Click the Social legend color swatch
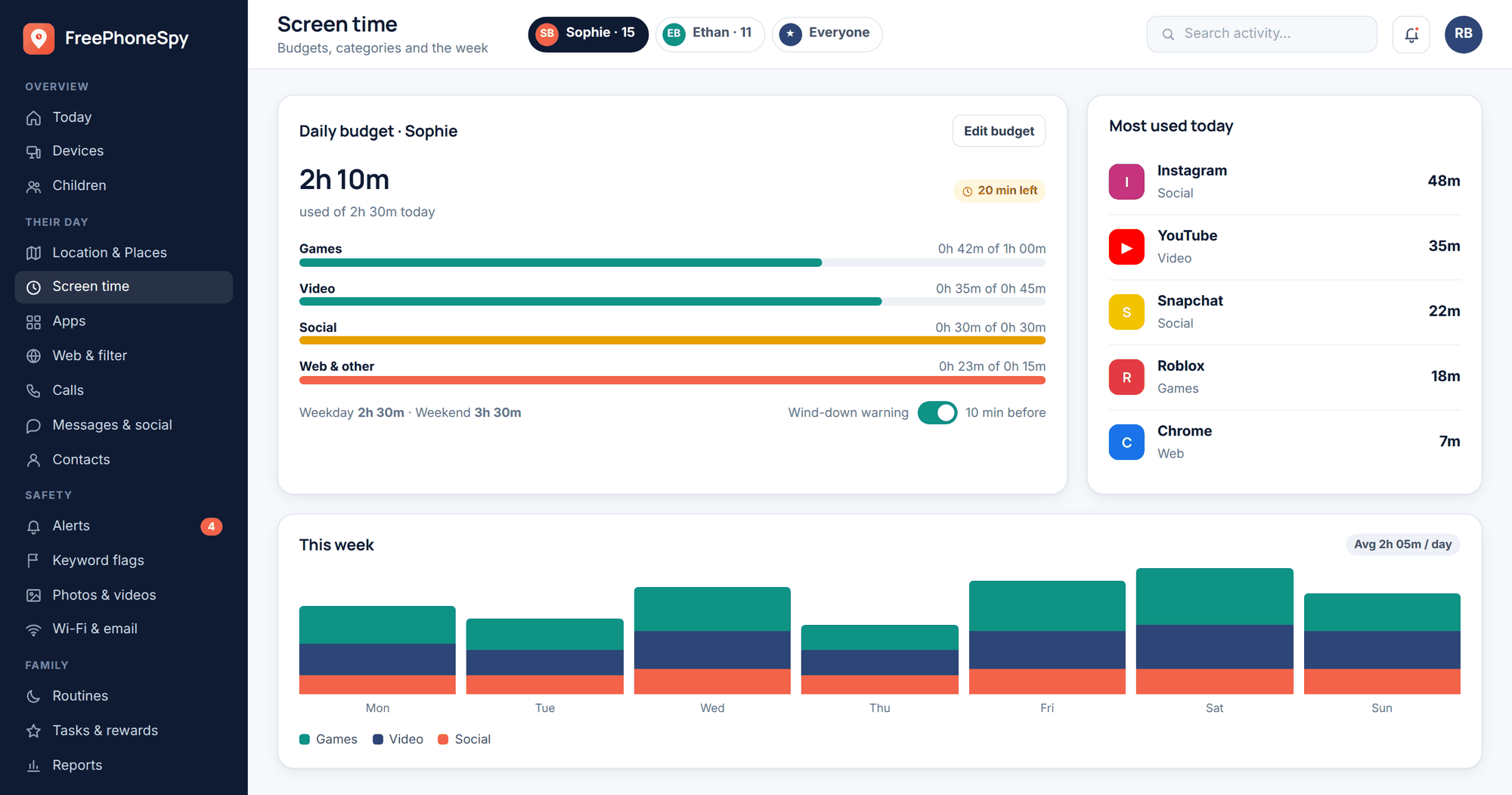The width and height of the screenshot is (1512, 795). 443,740
